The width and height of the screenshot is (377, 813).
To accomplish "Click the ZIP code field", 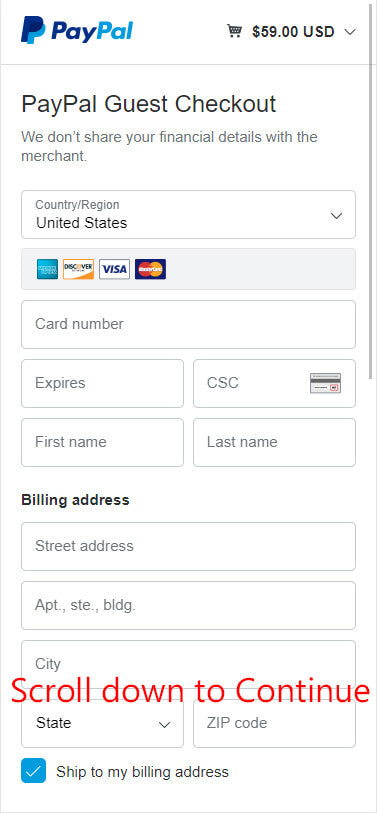I will [274, 723].
